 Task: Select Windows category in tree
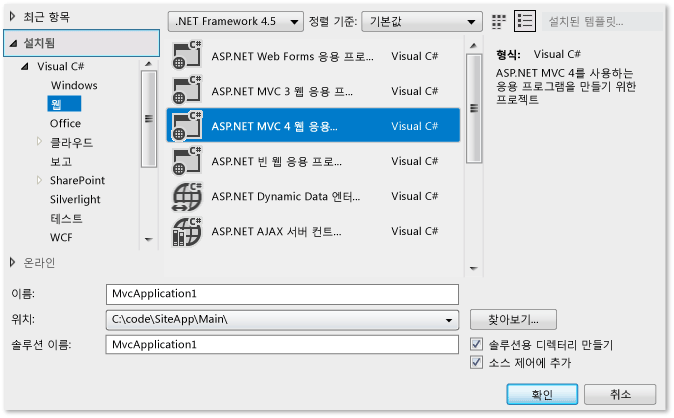(74, 85)
